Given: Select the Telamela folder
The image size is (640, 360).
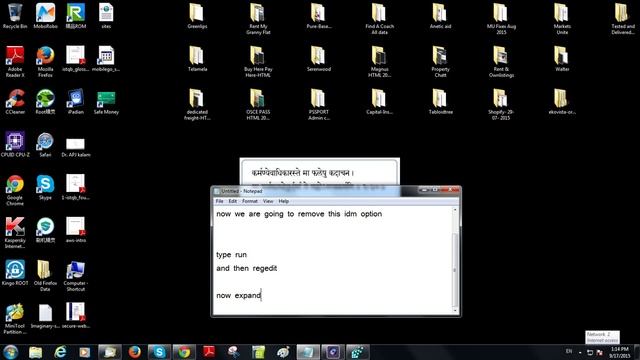Looking at the screenshot, I should (x=197, y=59).
